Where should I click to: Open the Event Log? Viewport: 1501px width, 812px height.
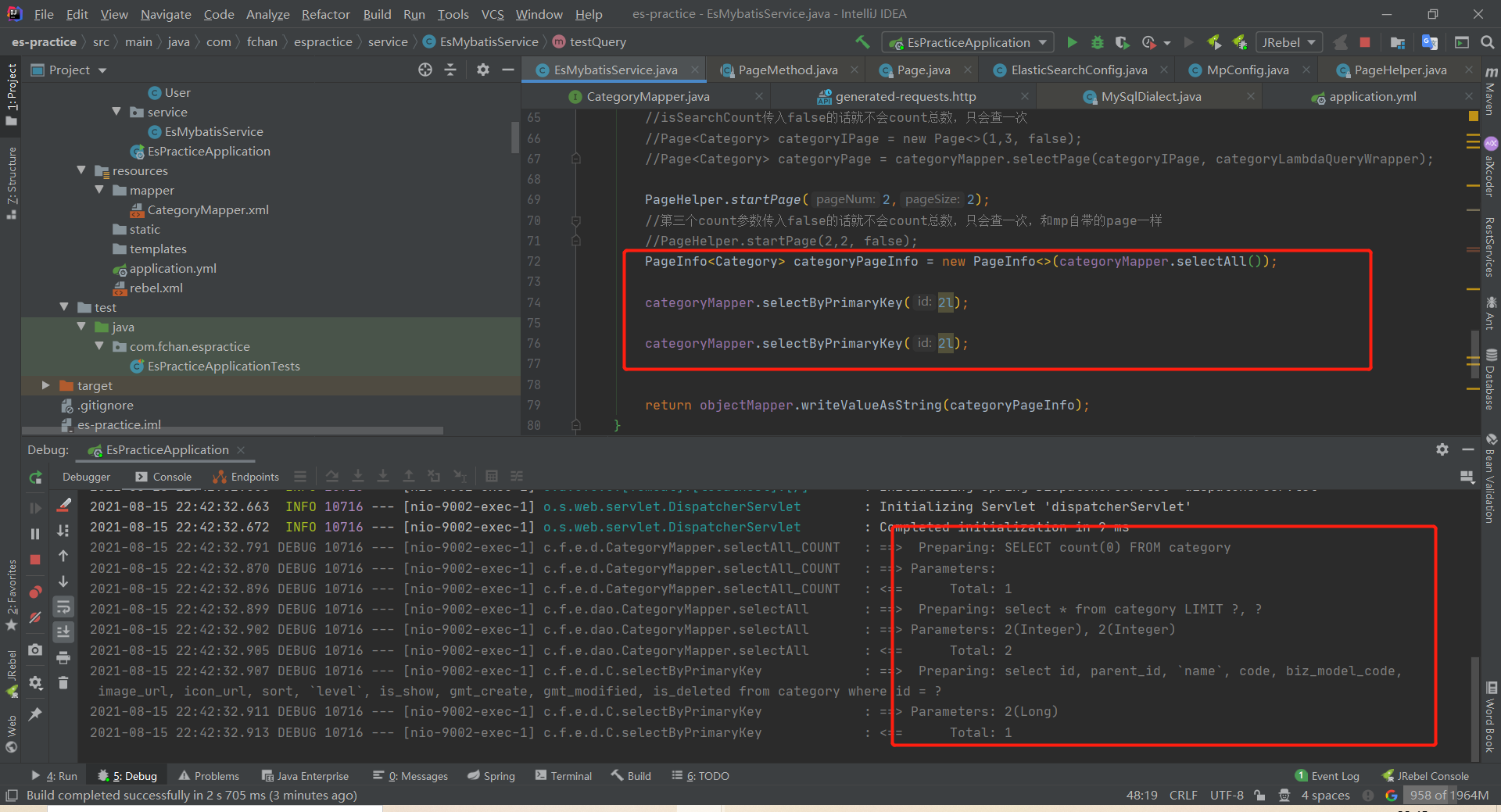(1327, 776)
